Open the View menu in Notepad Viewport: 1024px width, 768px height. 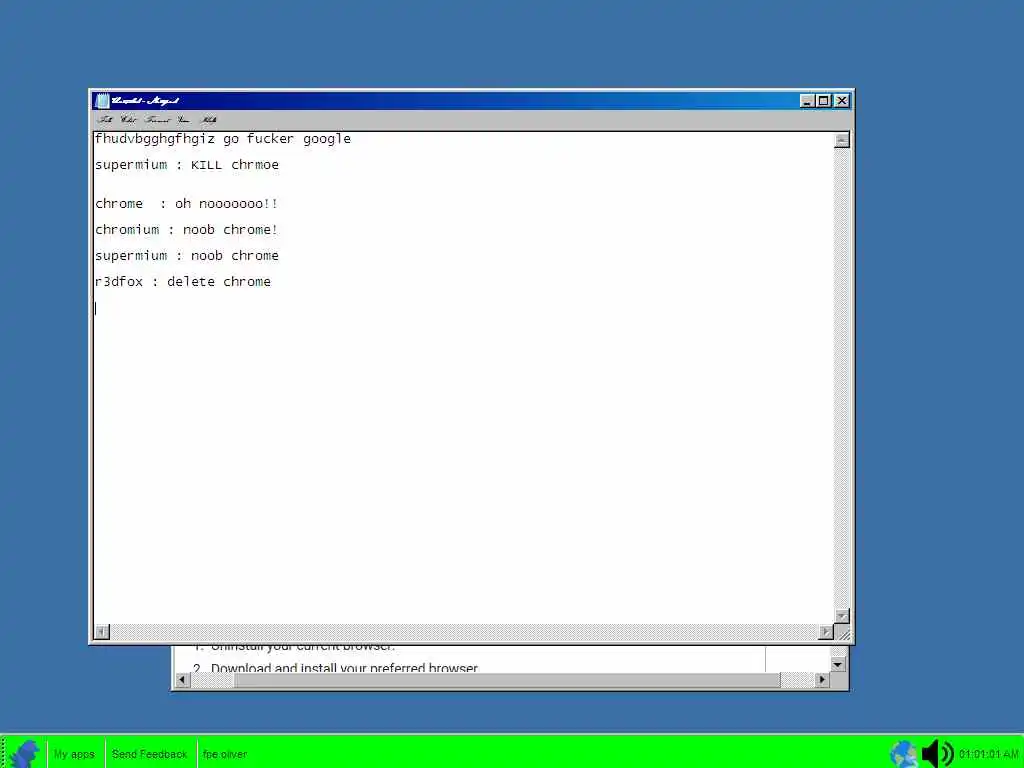(x=184, y=120)
